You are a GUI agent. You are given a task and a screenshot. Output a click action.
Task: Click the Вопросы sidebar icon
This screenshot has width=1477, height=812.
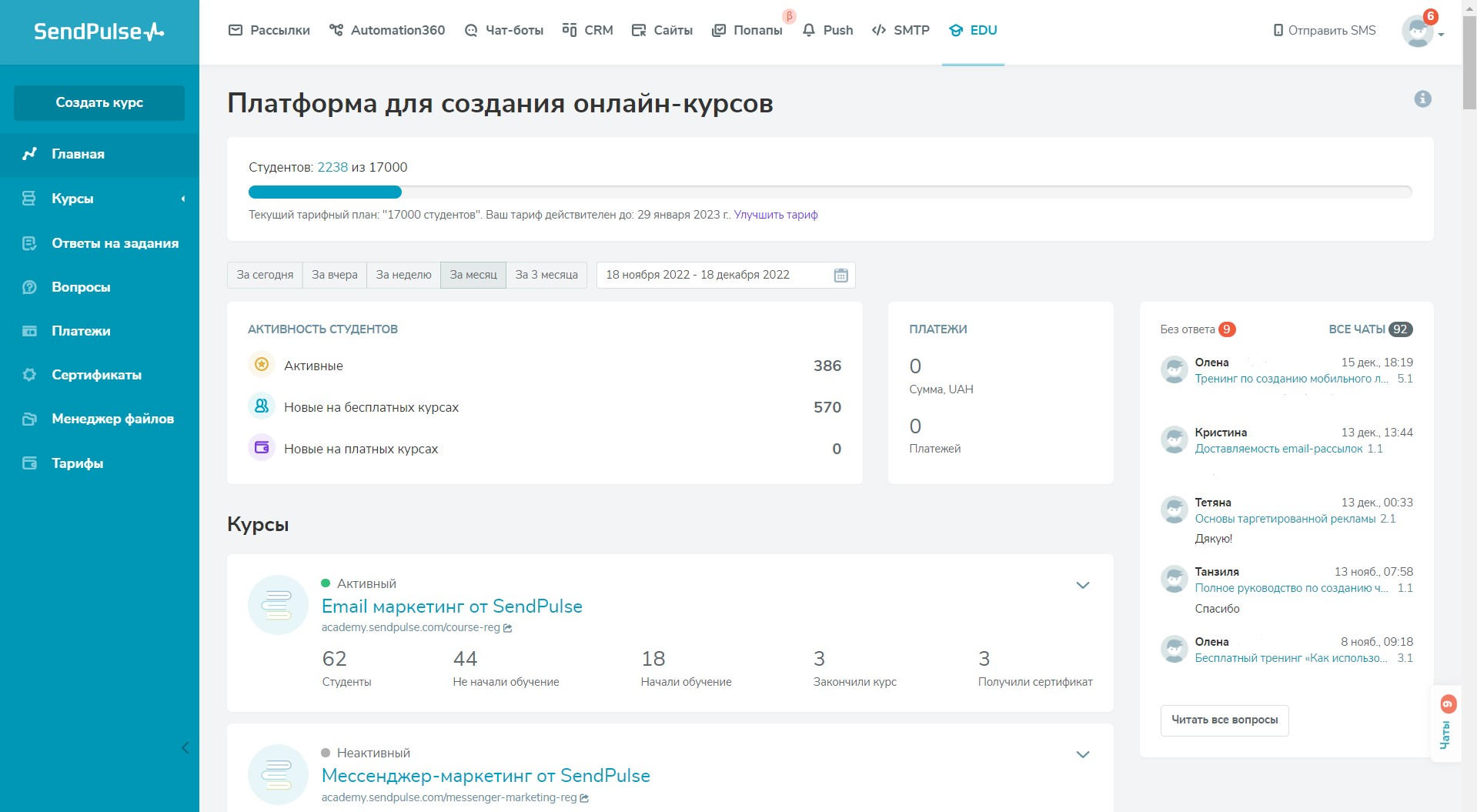click(29, 287)
